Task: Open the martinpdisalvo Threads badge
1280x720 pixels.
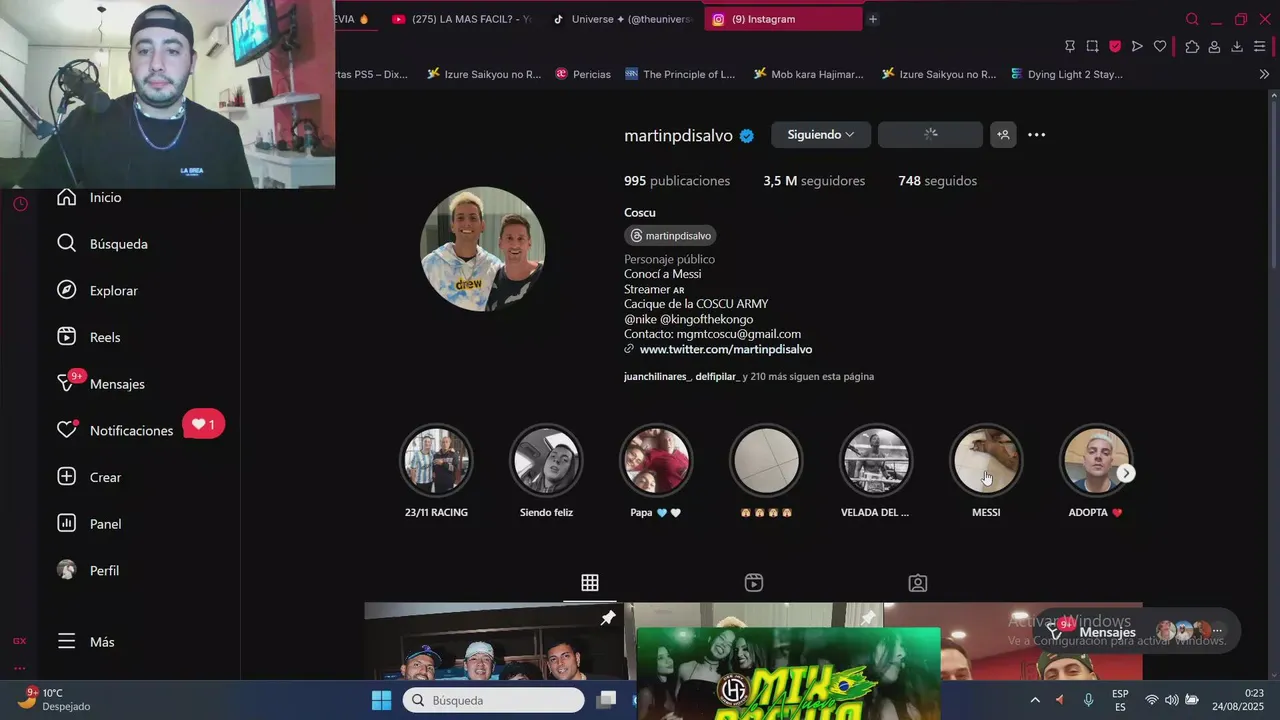Action: tap(670, 236)
